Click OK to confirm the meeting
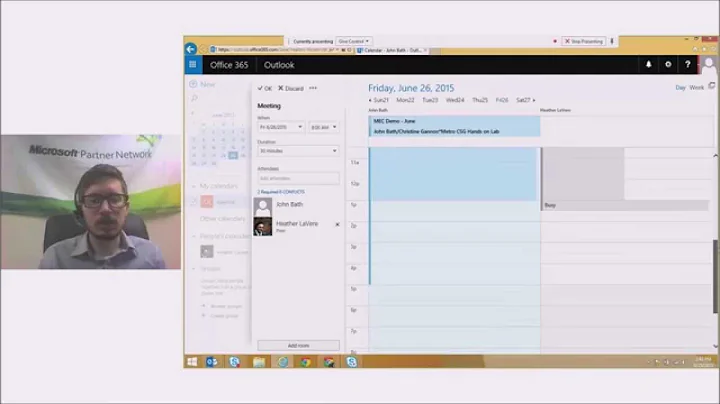Viewport: 720px width, 404px height. (264, 88)
